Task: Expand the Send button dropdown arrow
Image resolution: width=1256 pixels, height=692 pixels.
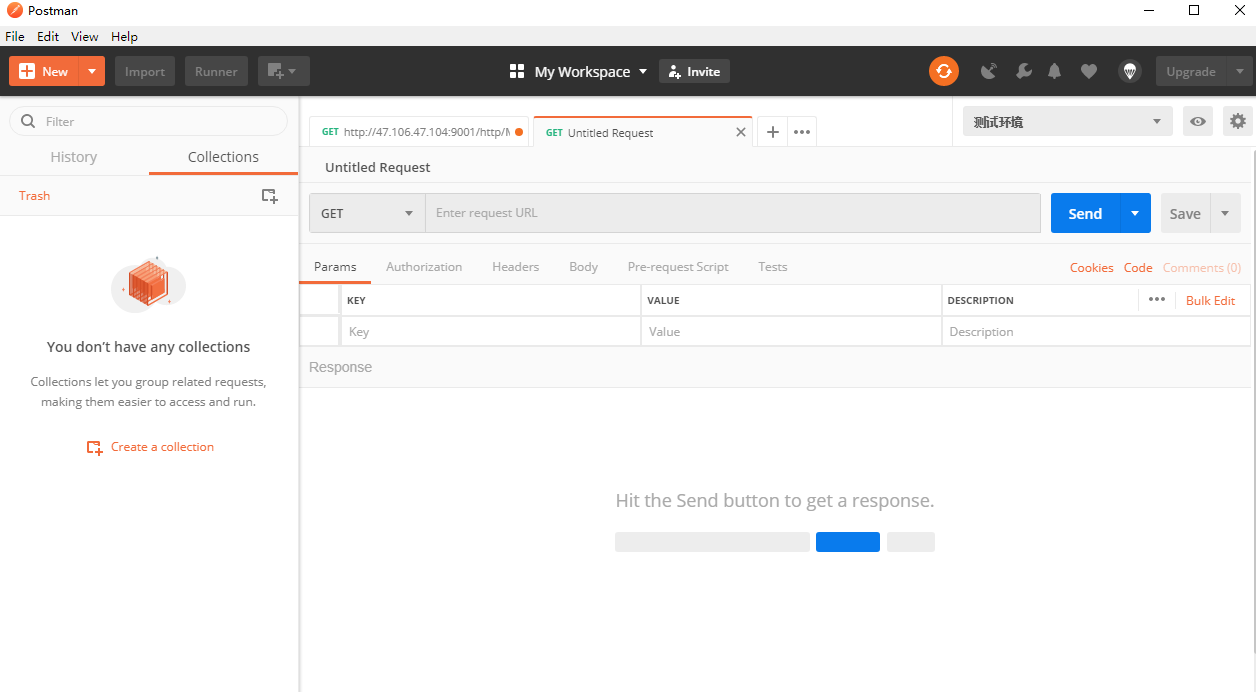Action: point(1135,213)
